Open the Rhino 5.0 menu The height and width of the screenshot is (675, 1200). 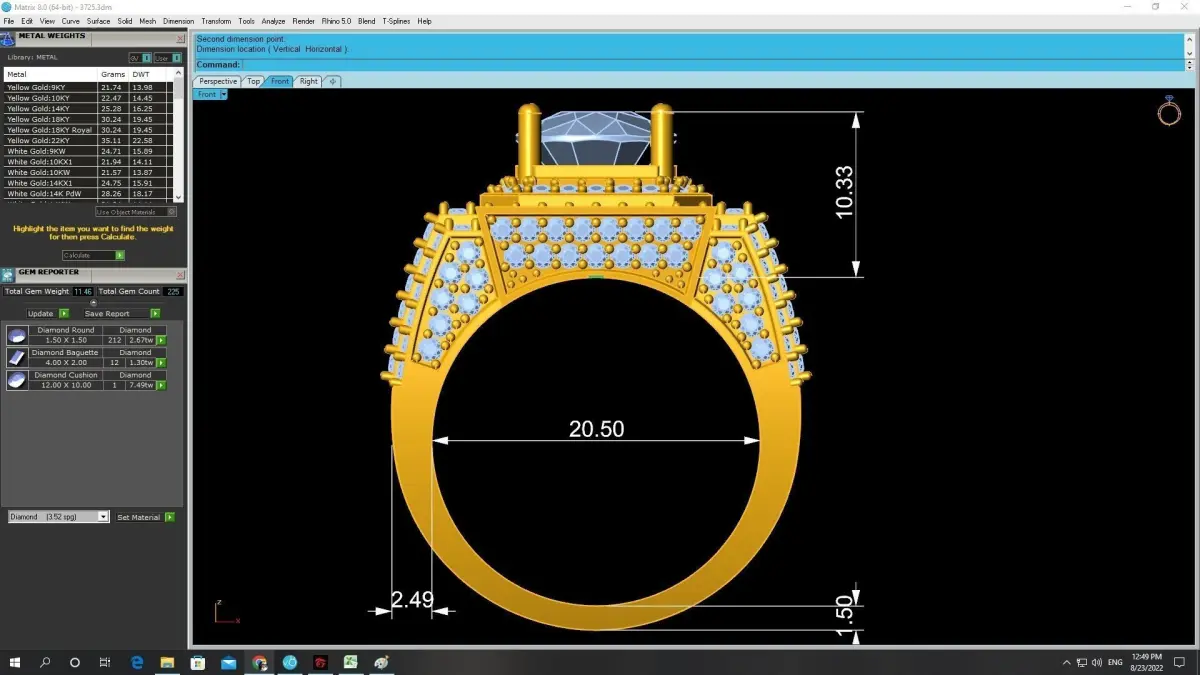tap(336, 21)
